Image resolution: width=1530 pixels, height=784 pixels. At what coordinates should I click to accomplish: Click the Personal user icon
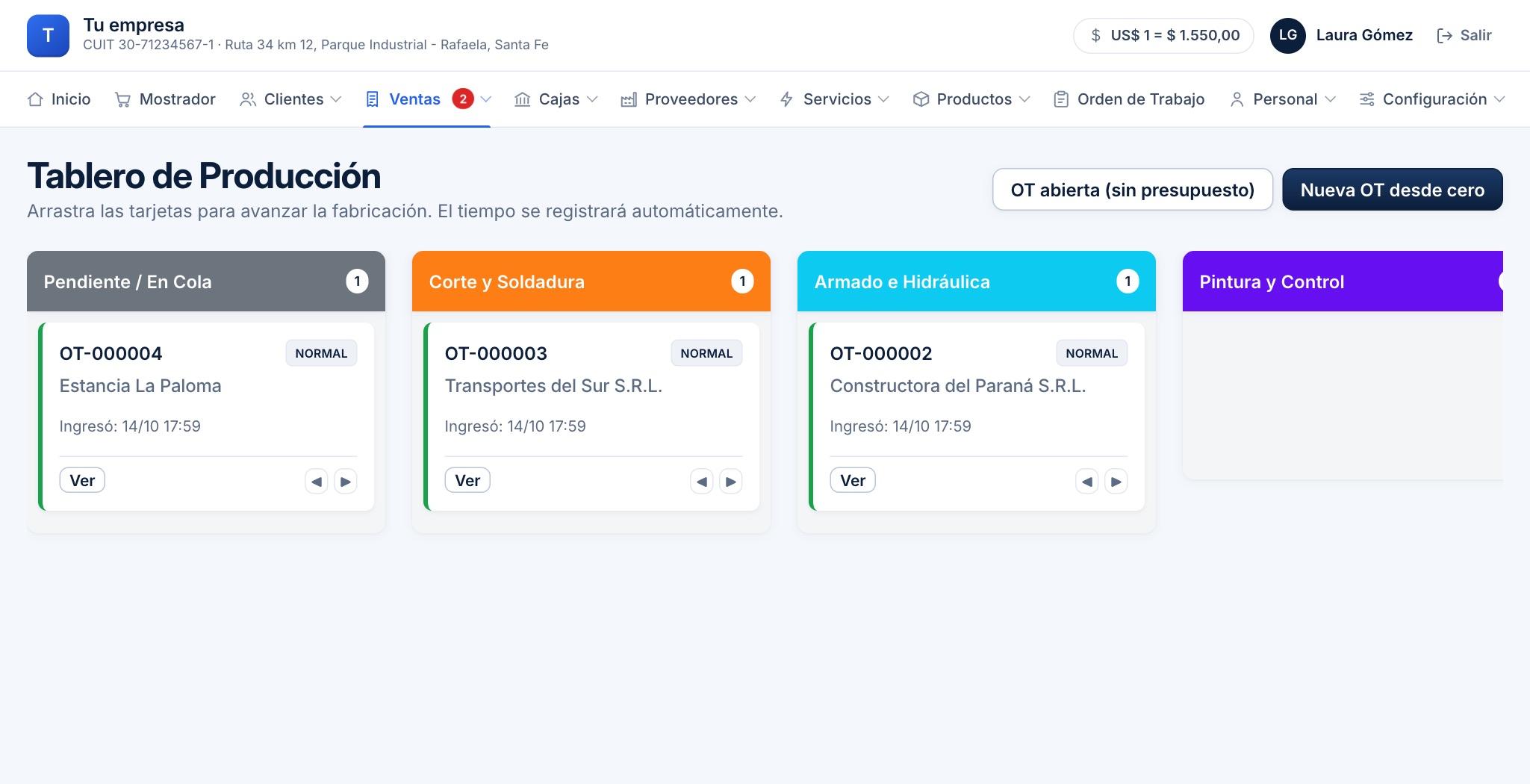(1237, 99)
